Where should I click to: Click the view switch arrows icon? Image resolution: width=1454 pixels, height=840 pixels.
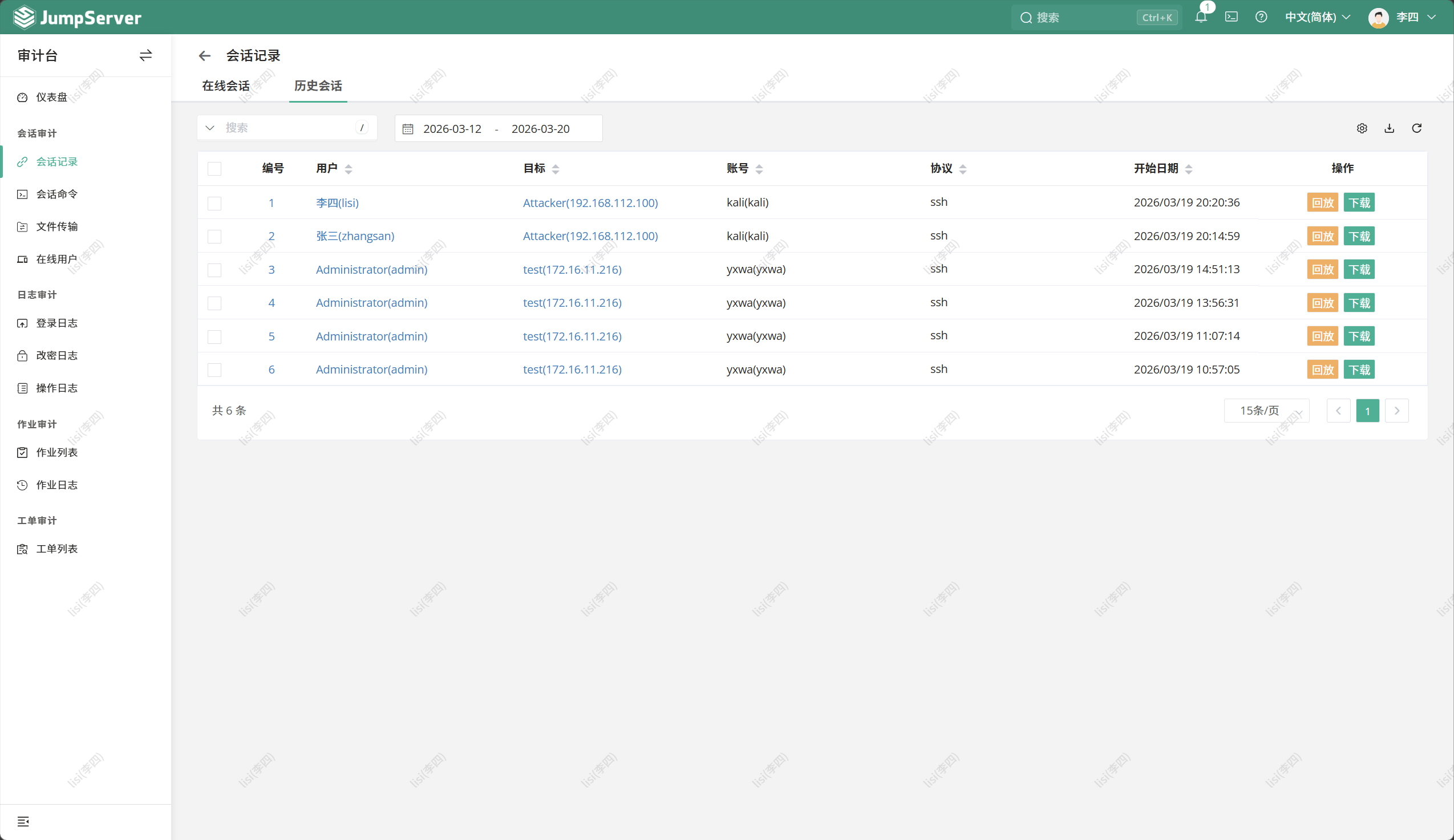[145, 55]
